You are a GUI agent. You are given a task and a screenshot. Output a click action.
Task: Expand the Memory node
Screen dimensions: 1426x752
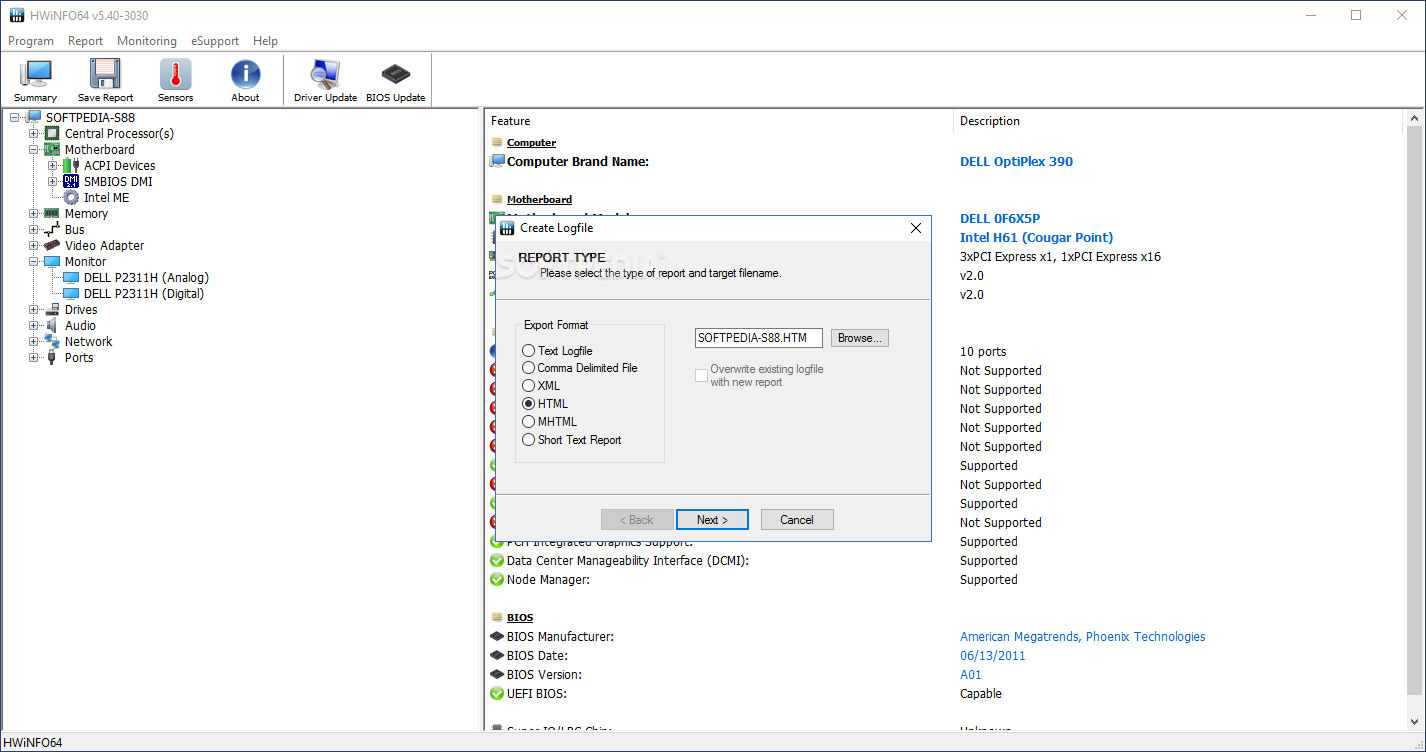pyautogui.click(x=34, y=213)
